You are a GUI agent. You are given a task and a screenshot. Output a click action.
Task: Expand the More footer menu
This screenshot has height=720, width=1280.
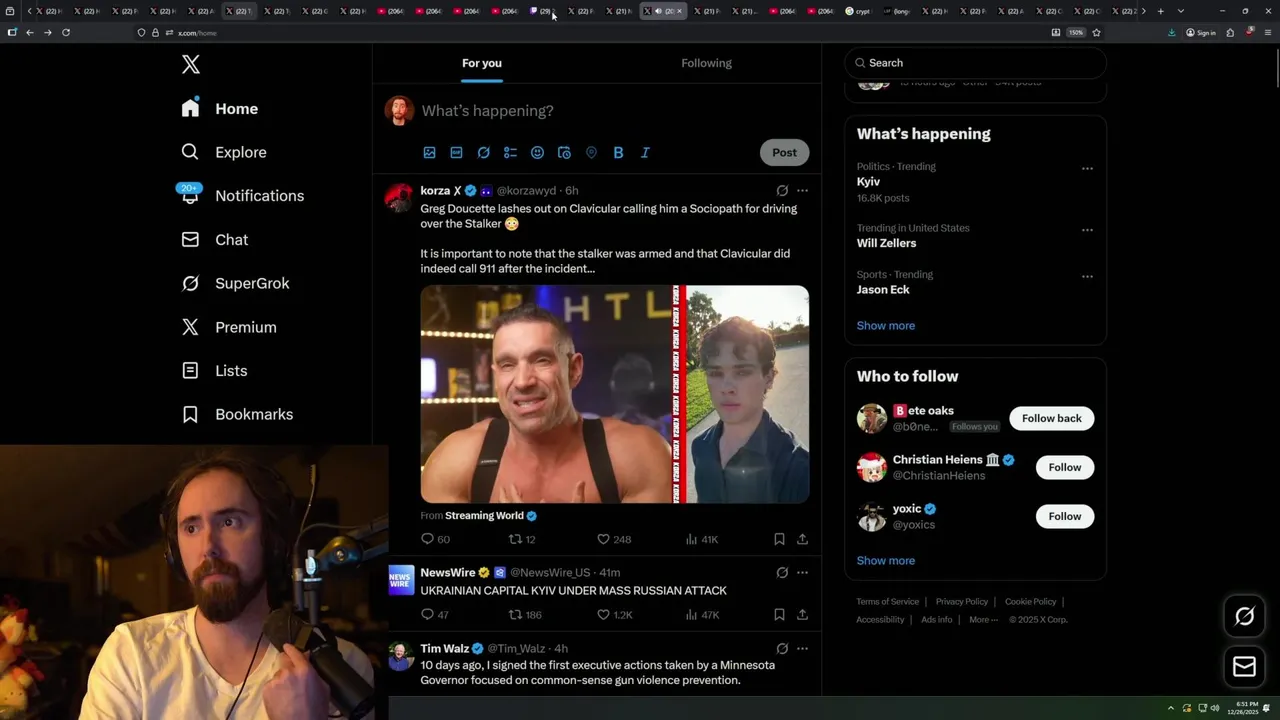pyautogui.click(x=983, y=620)
